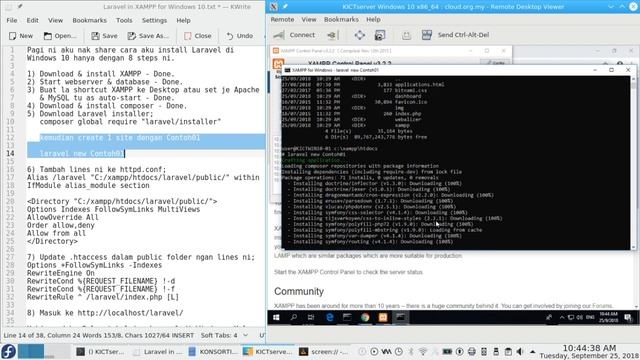Click the disconnect icon beside Connect
Screen dimensions: 640x360
click(333, 36)
